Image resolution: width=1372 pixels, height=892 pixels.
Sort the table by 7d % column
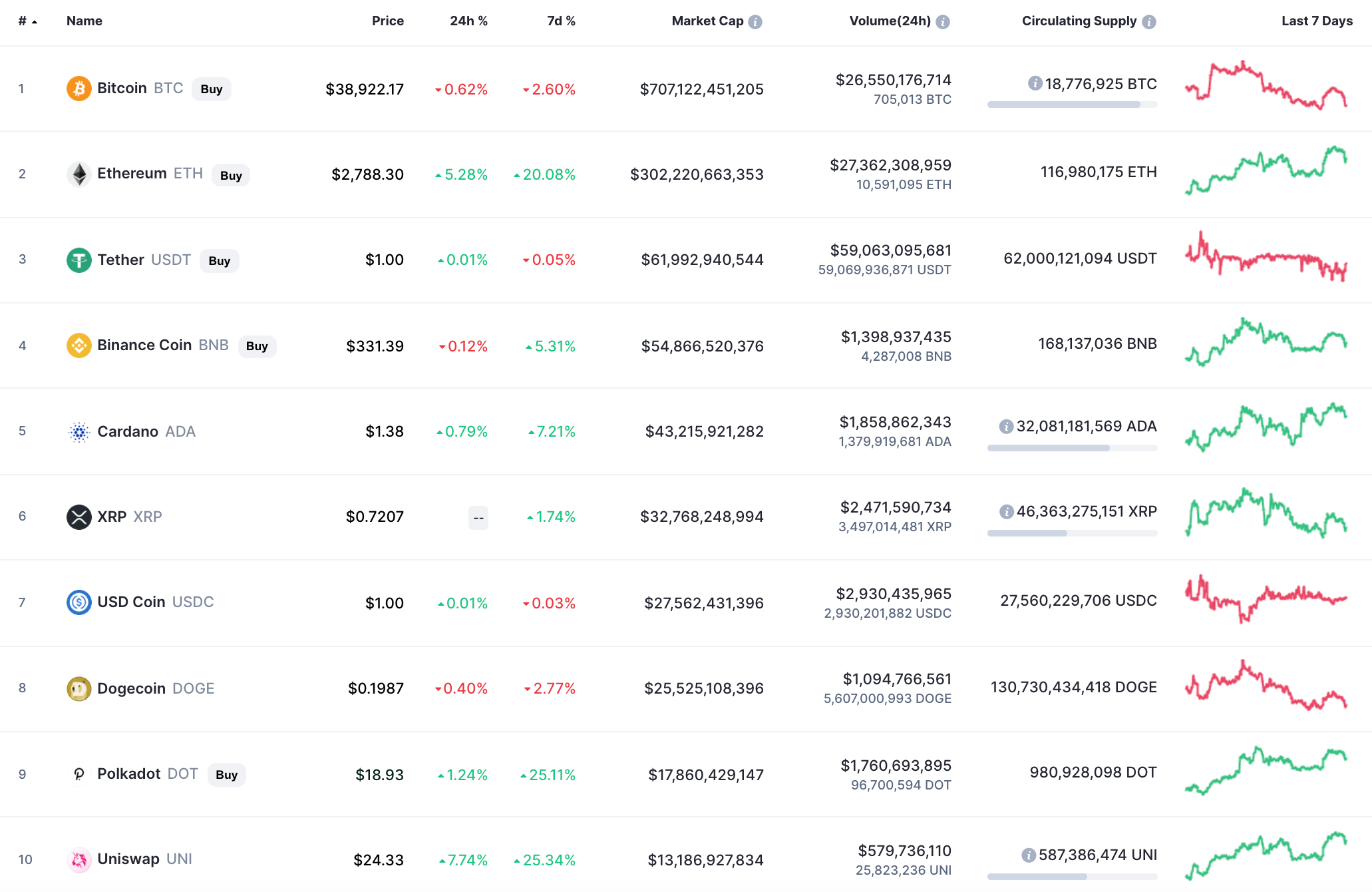pyautogui.click(x=562, y=21)
